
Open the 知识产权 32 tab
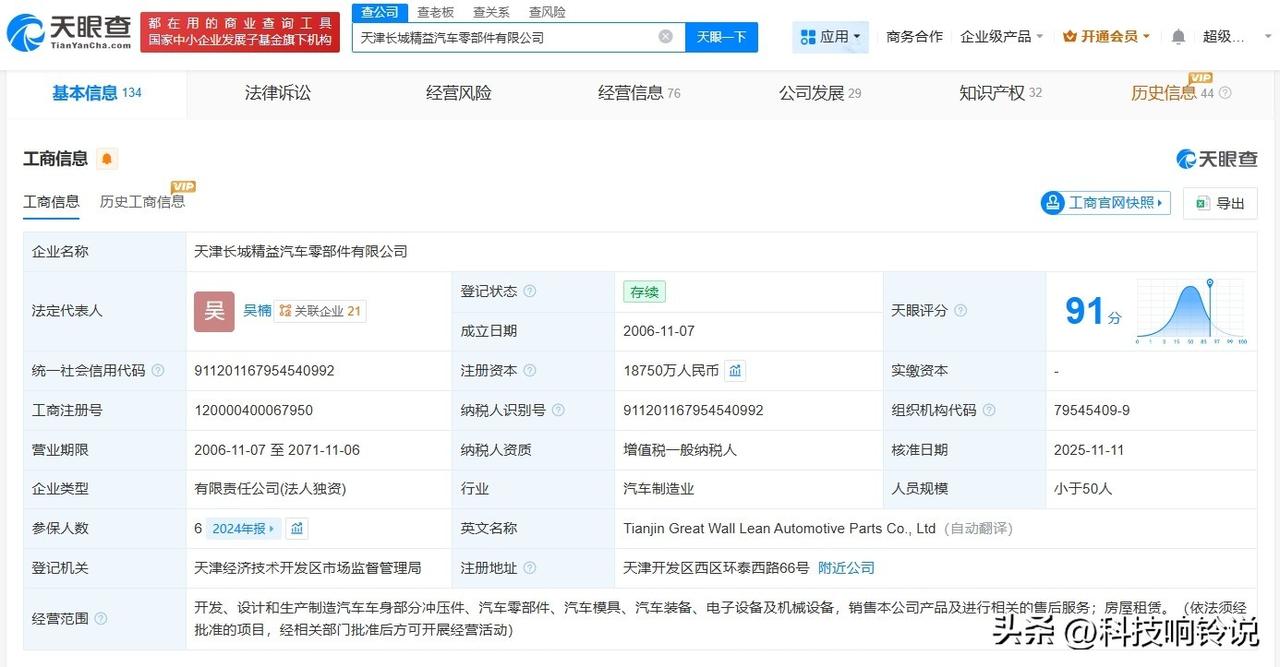click(x=1000, y=93)
